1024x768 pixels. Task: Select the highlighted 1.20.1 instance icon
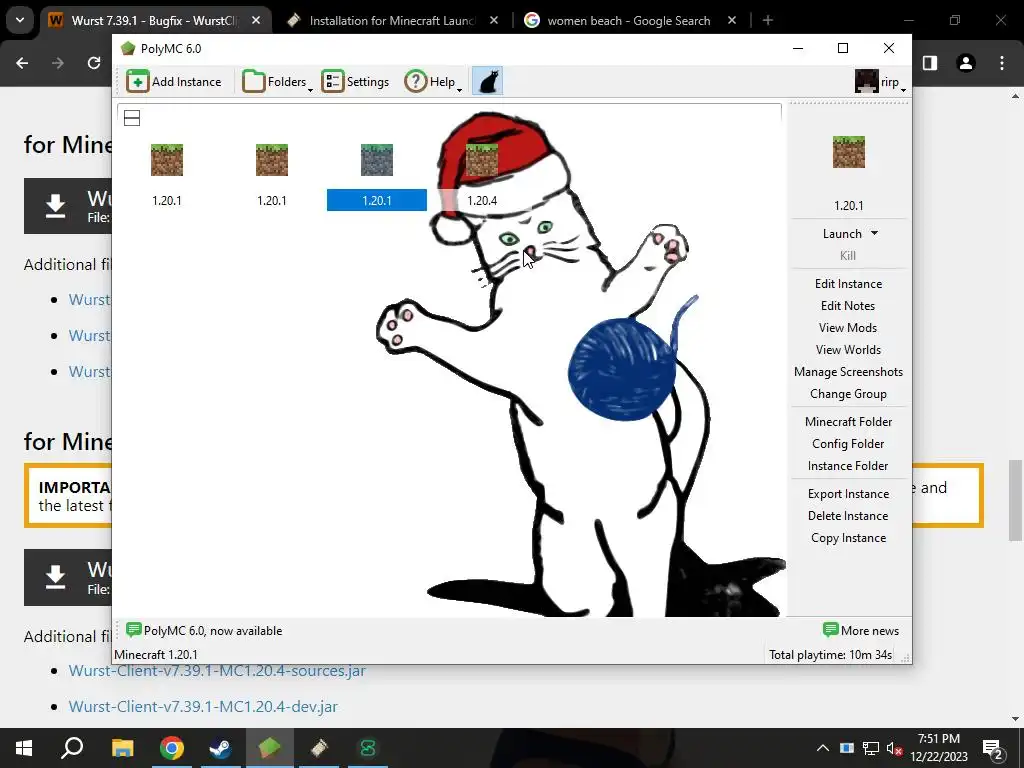click(377, 160)
